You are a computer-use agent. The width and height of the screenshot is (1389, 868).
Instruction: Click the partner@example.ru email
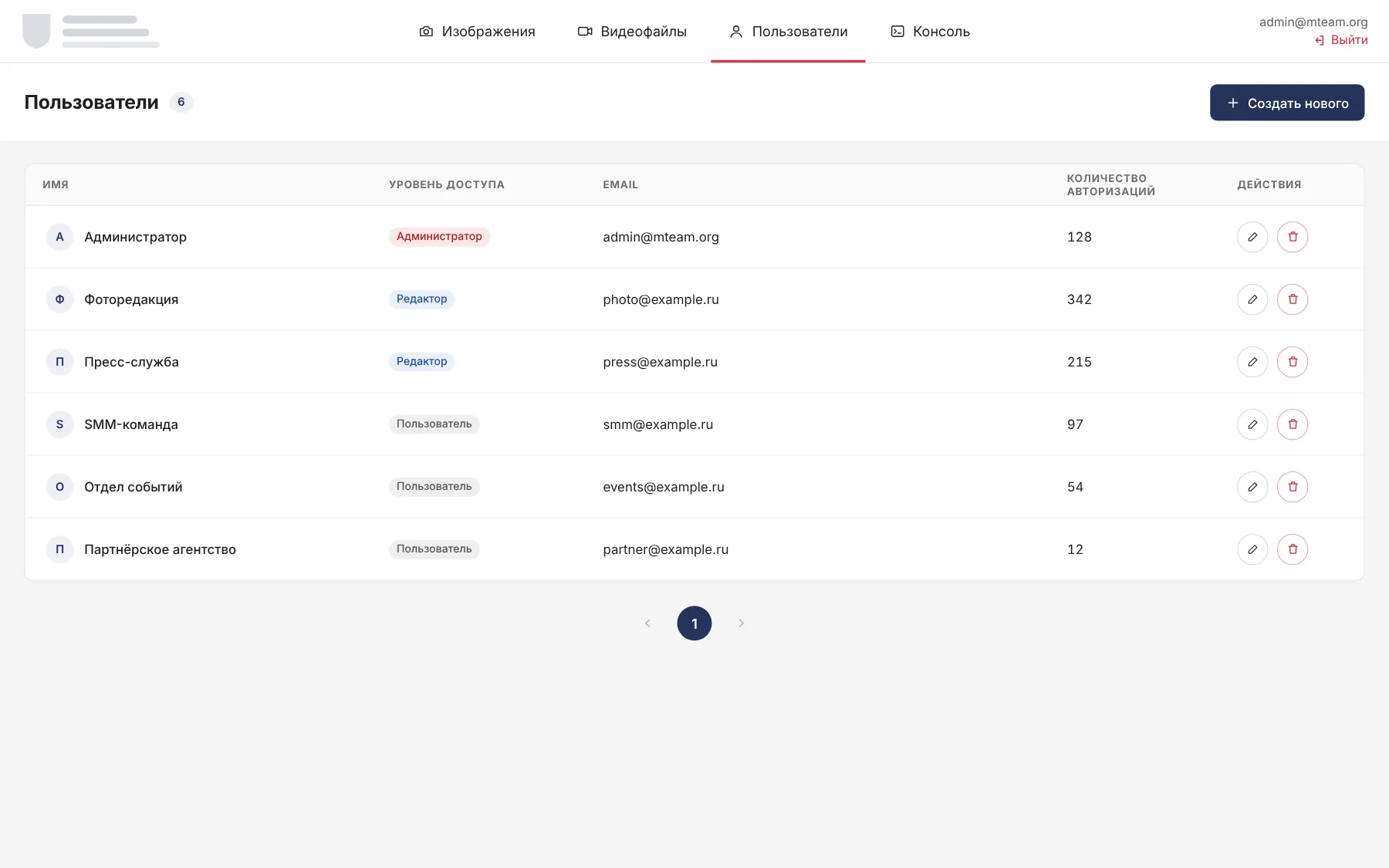(x=665, y=549)
